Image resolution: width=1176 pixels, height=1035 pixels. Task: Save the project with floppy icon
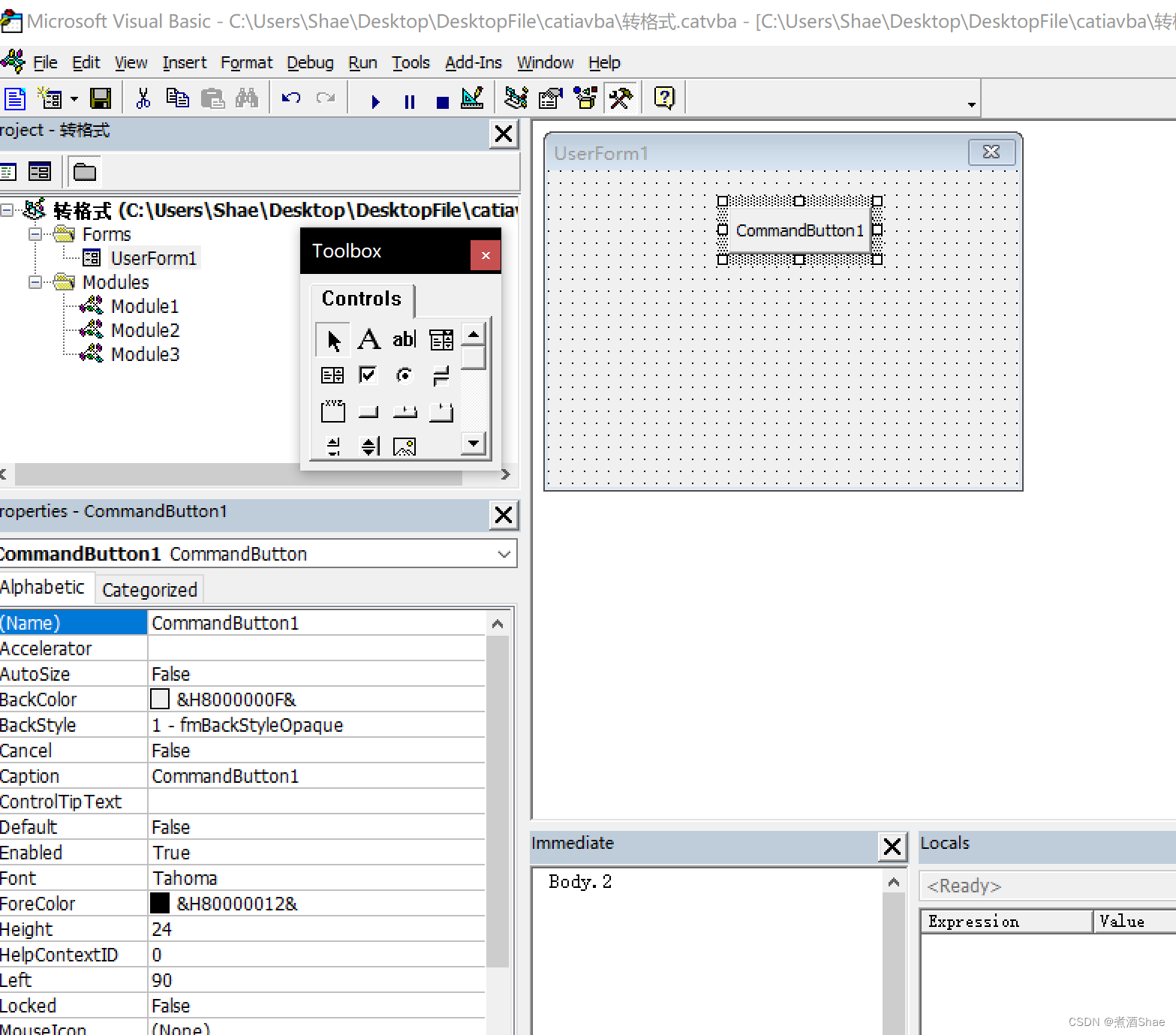coord(101,98)
